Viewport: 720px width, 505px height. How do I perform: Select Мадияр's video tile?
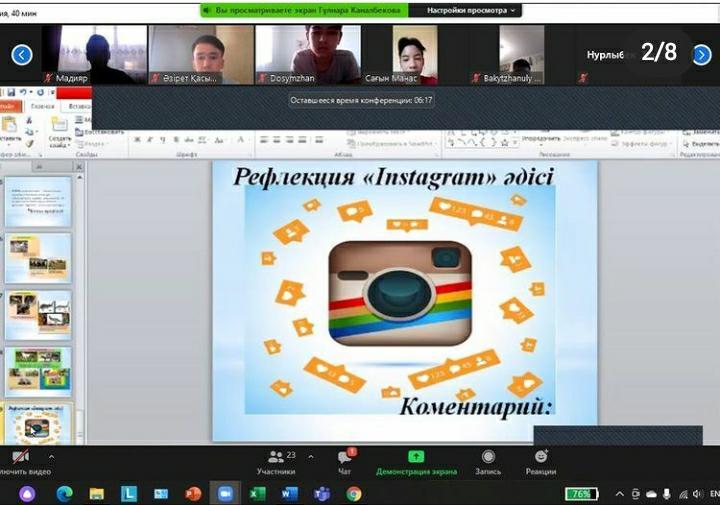coord(94,54)
